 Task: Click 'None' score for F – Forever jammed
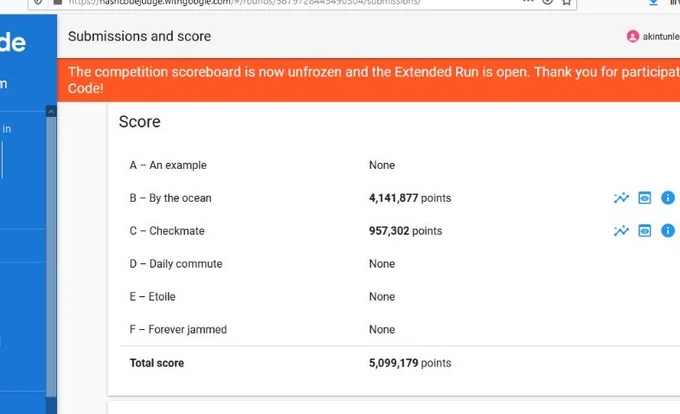[382, 329]
